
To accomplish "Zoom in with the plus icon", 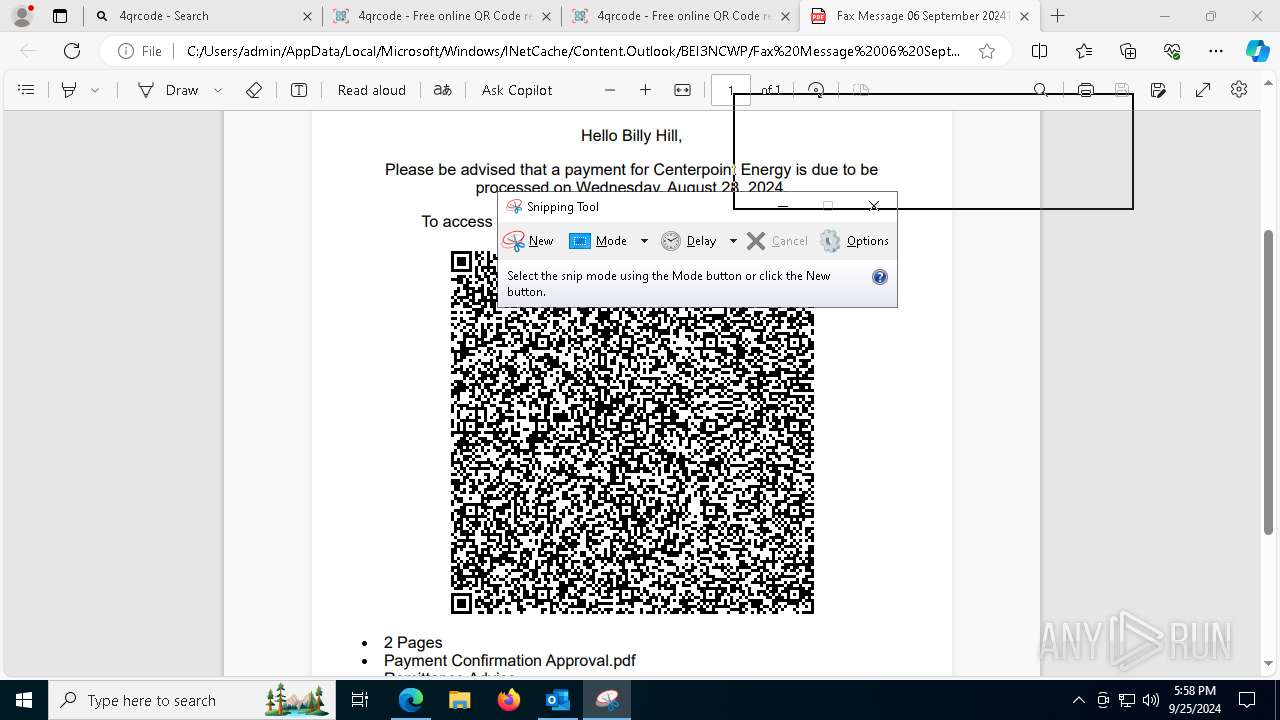I will [646, 90].
